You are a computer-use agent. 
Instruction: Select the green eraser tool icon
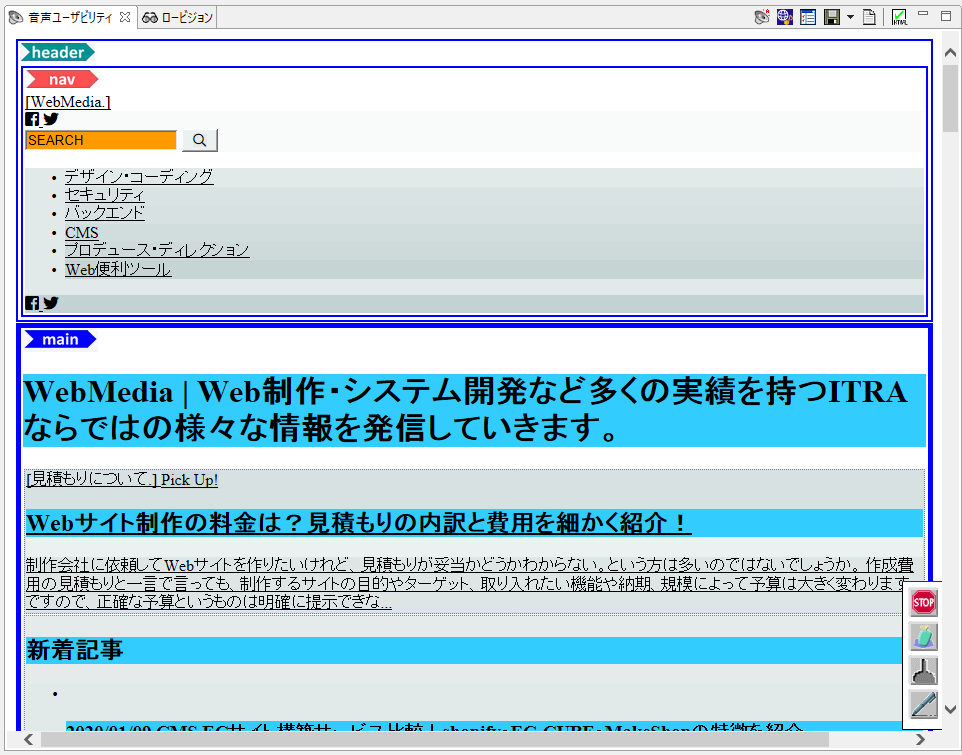coord(923,637)
